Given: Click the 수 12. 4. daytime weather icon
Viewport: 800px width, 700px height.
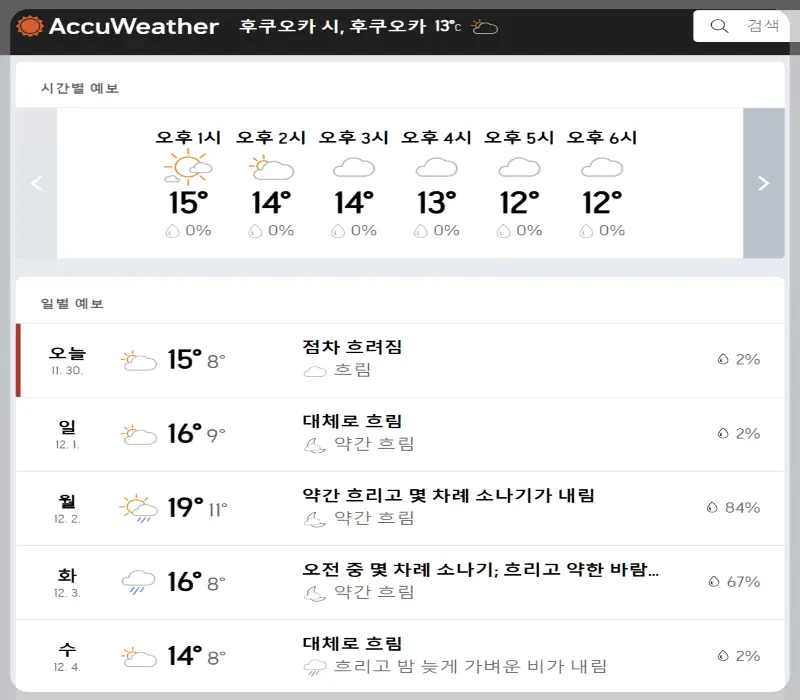Looking at the screenshot, I should (139, 657).
